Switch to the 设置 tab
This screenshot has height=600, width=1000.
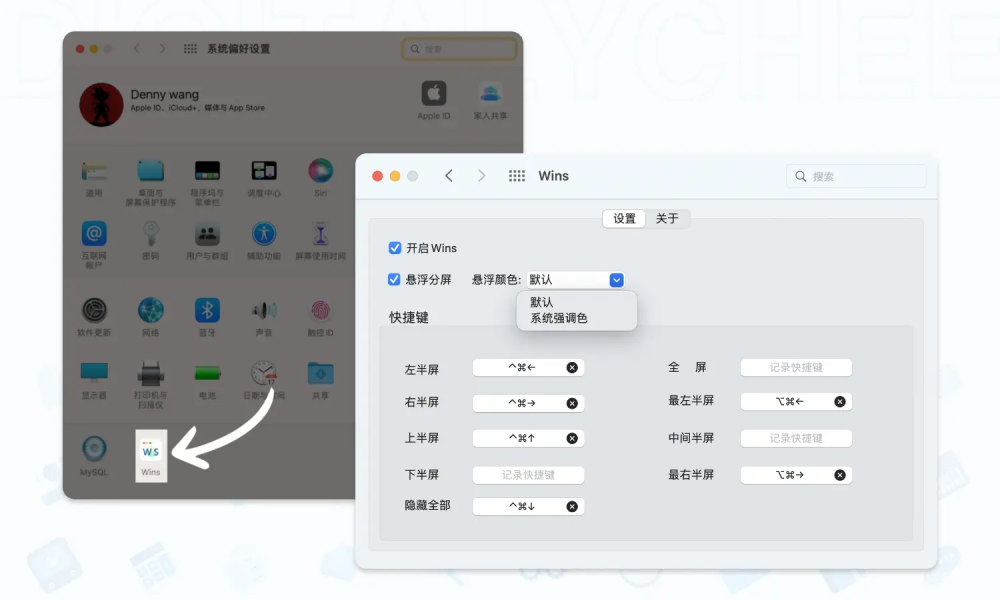624,219
